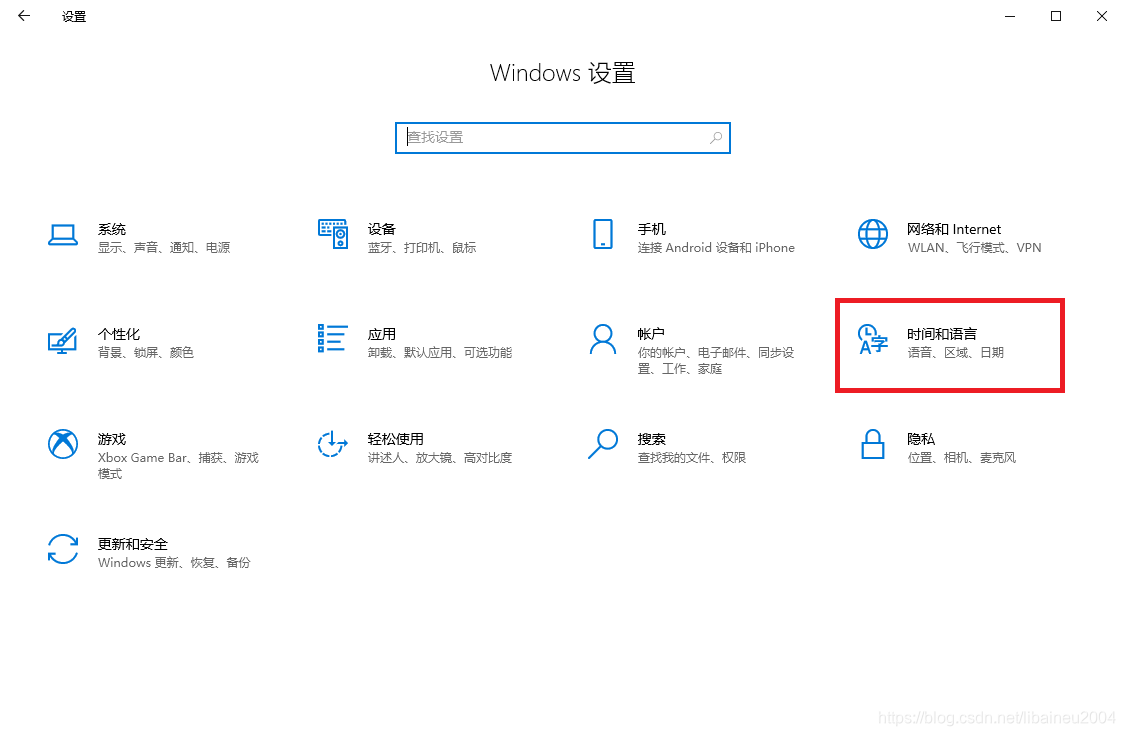Viewport: 1125px width, 736px height.
Task: Open the 游戏 settings title
Action: tap(112, 439)
